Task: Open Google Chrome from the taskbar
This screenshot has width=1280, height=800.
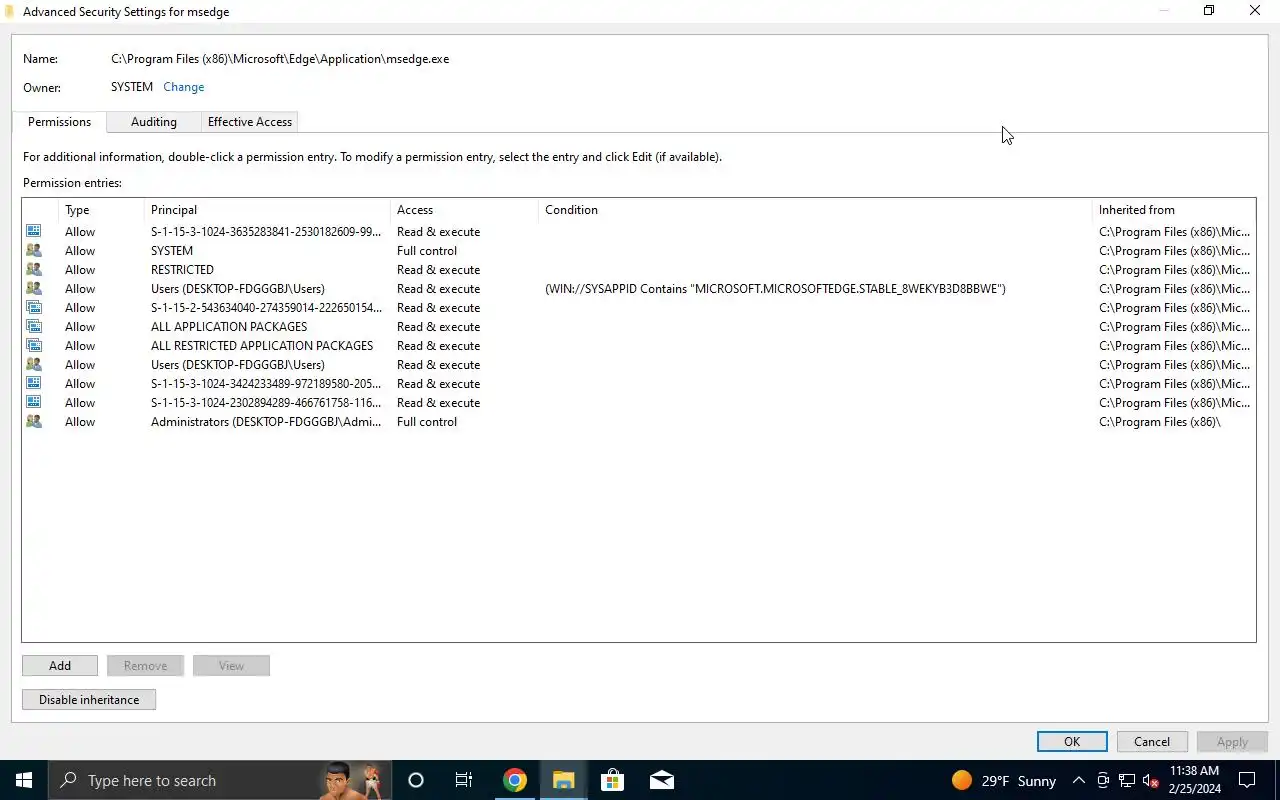Action: 515,780
